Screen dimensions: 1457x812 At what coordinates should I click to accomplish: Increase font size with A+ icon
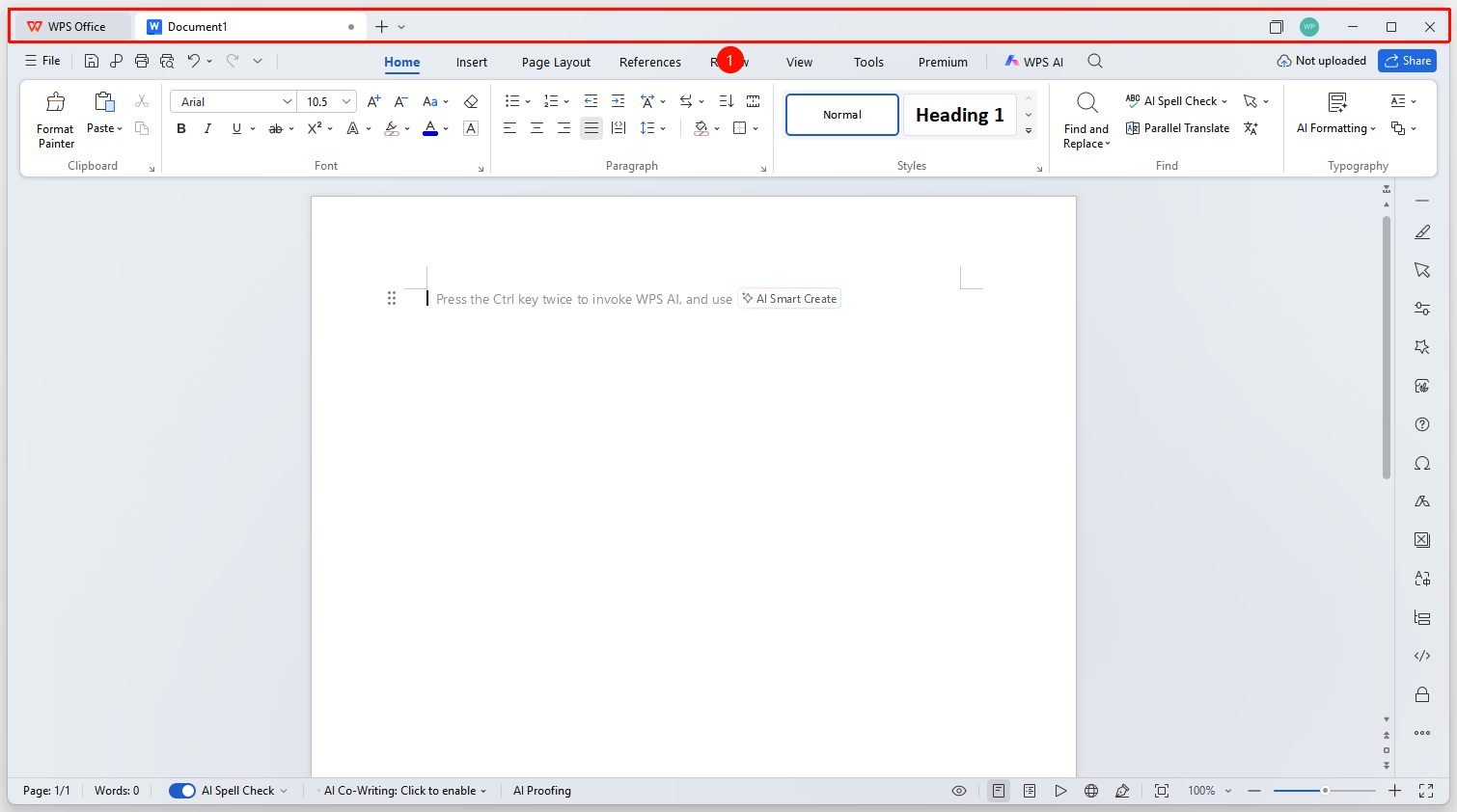coord(374,101)
